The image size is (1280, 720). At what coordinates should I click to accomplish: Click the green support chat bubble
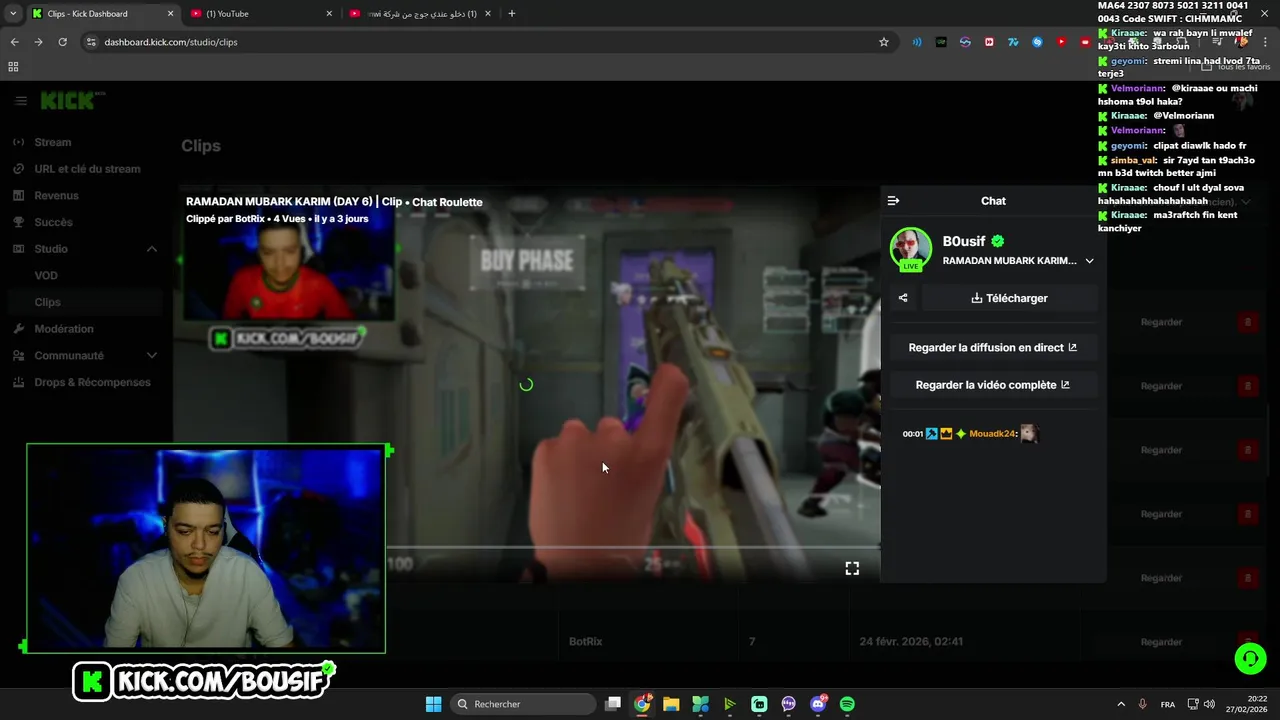click(x=1250, y=659)
